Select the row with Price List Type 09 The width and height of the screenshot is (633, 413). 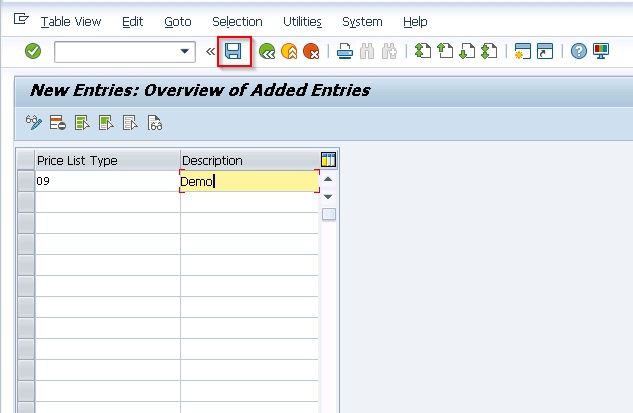coord(26,181)
